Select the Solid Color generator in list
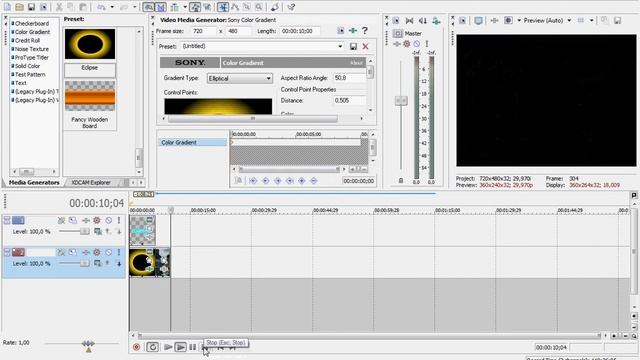Screen dimensions: 640x360 [27, 66]
